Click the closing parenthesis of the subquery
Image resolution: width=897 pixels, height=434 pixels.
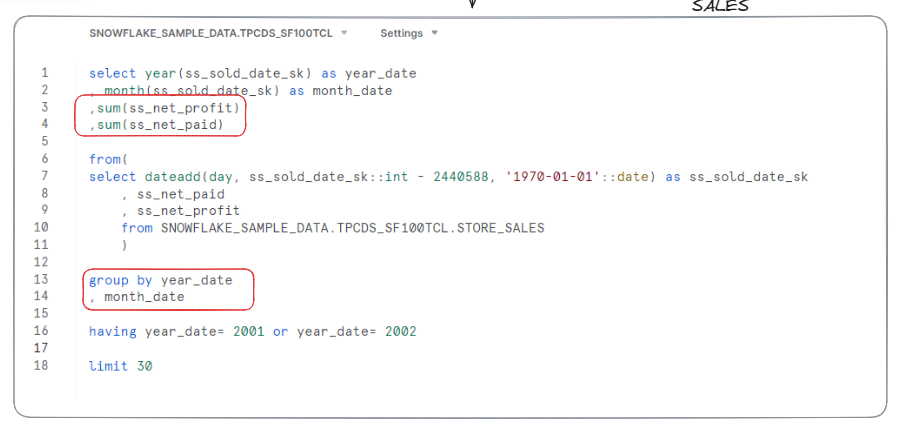tap(125, 245)
